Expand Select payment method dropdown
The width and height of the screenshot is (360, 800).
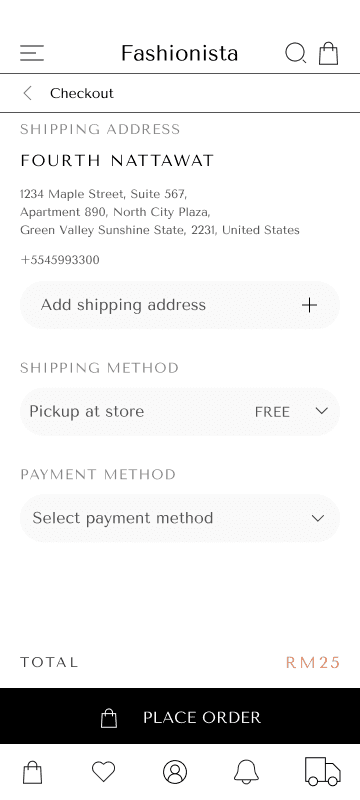point(180,518)
